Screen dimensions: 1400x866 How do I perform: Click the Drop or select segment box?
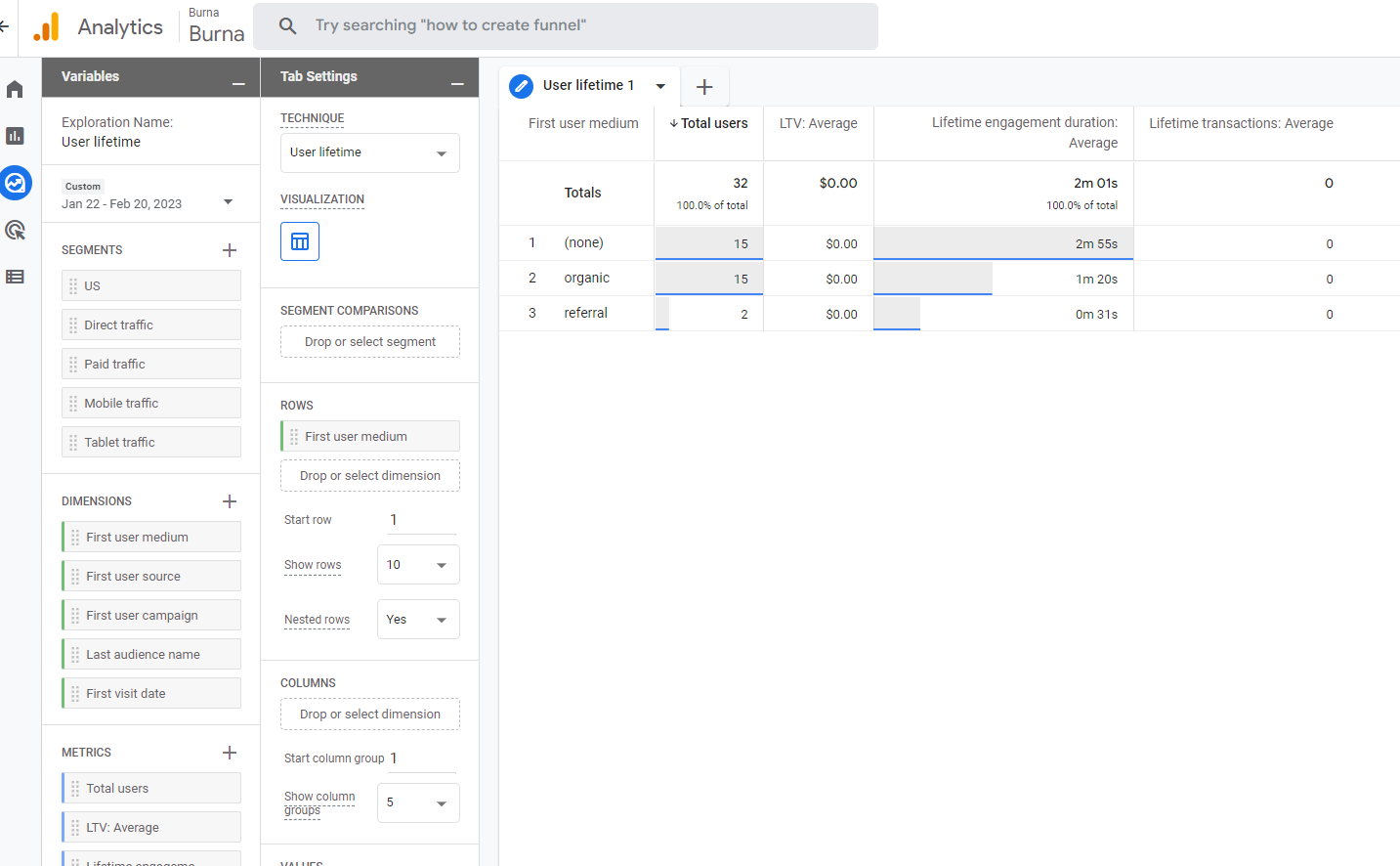(x=369, y=342)
